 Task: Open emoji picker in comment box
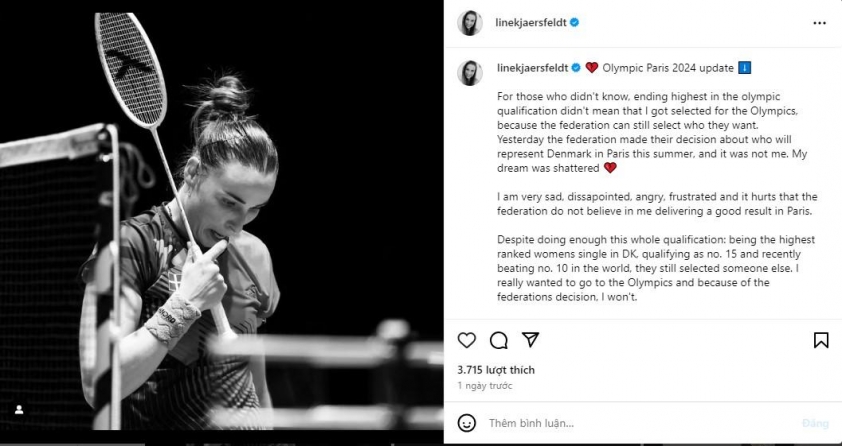click(x=467, y=423)
